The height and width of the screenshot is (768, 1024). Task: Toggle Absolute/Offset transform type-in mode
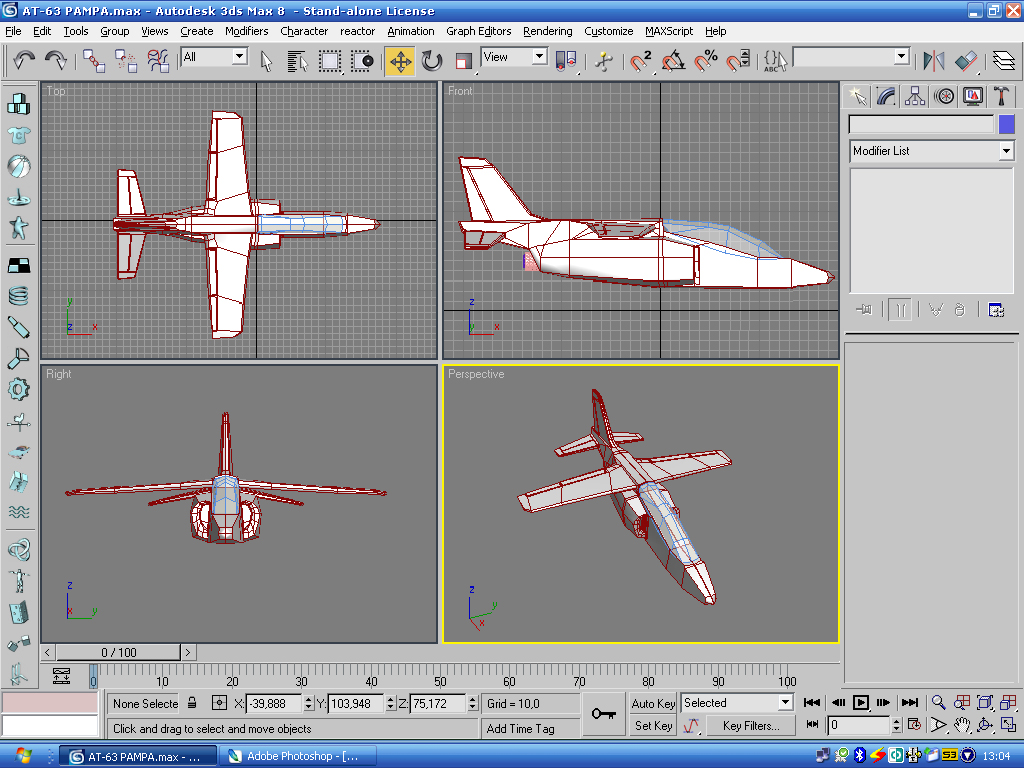point(219,703)
